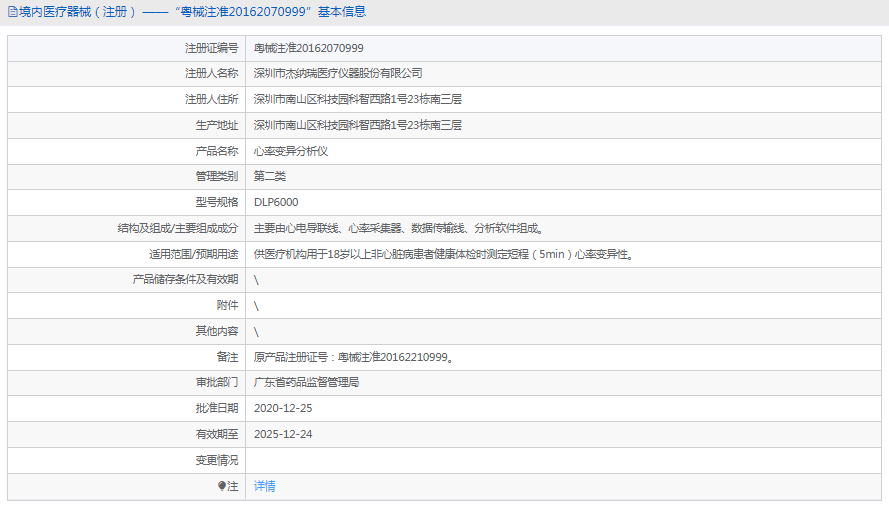Viewport: 889px width, 507px height.
Task: Click the 注册人住所 row label
Action: pos(211,99)
